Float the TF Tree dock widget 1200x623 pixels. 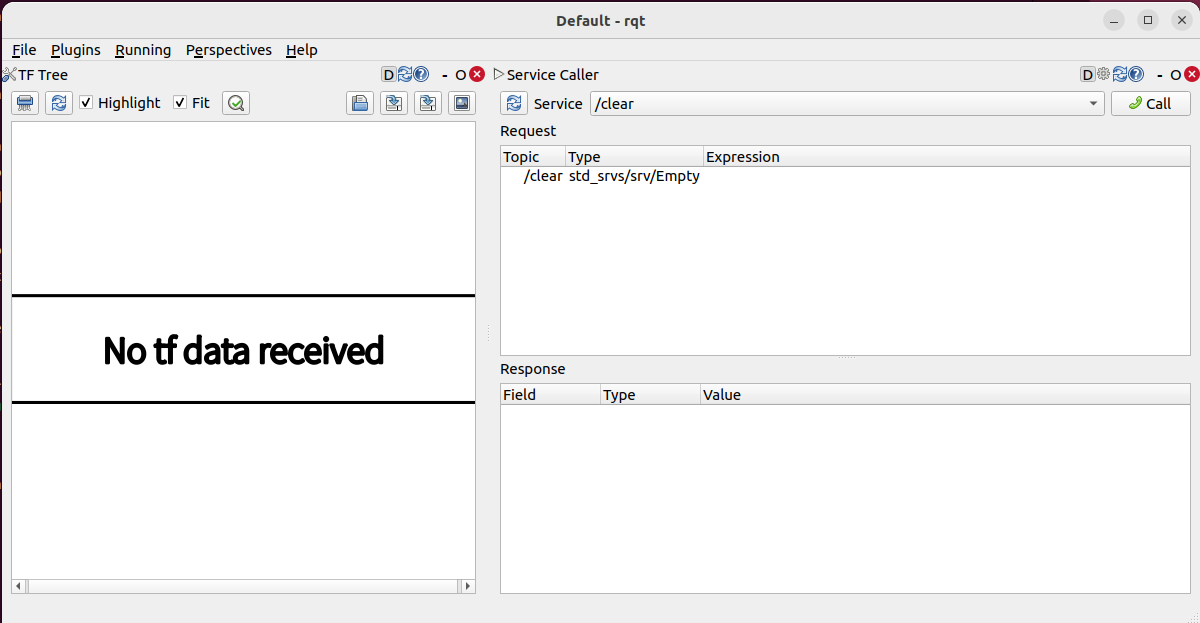tap(461, 75)
